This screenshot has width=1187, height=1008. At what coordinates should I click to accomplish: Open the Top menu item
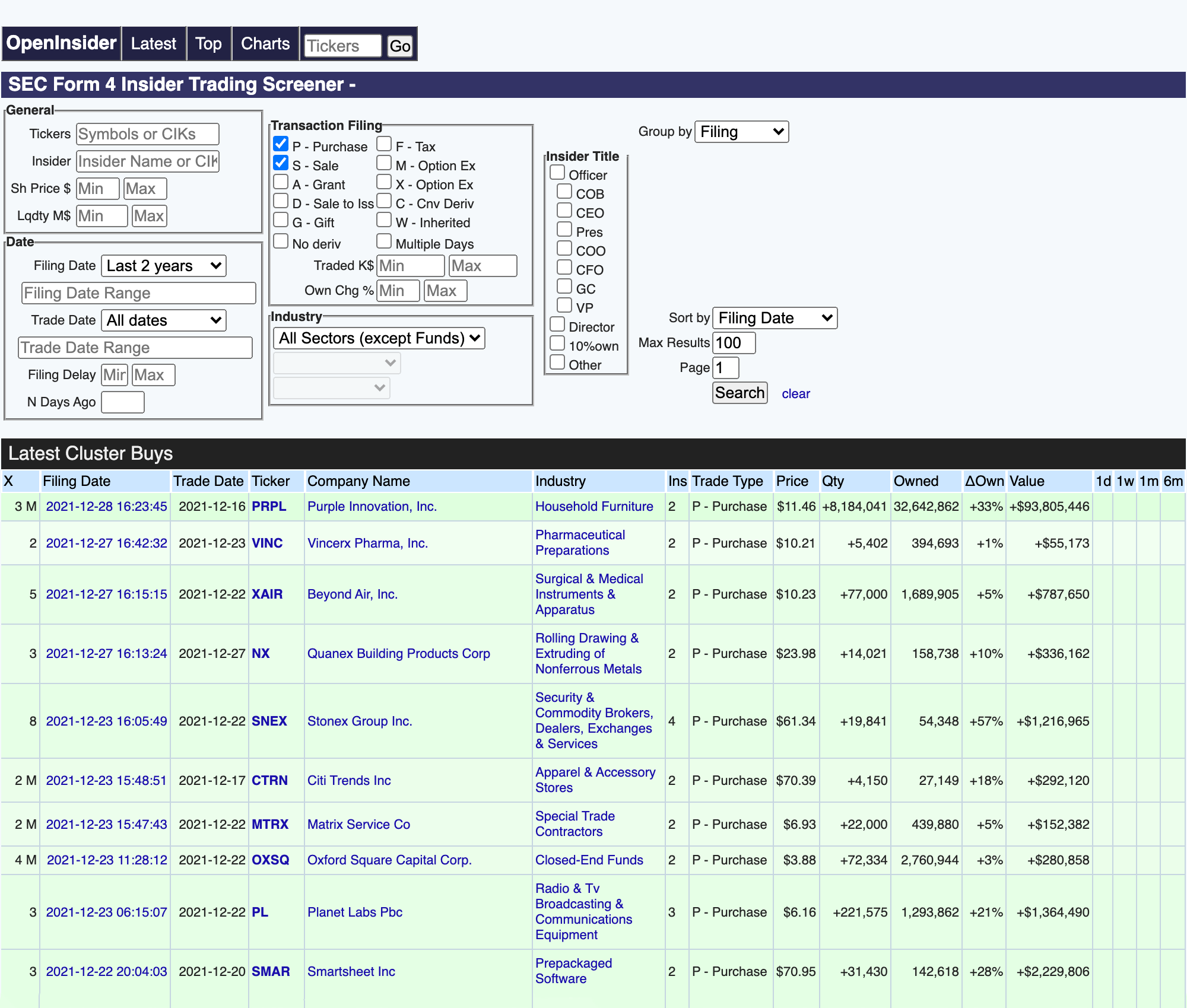click(x=208, y=43)
